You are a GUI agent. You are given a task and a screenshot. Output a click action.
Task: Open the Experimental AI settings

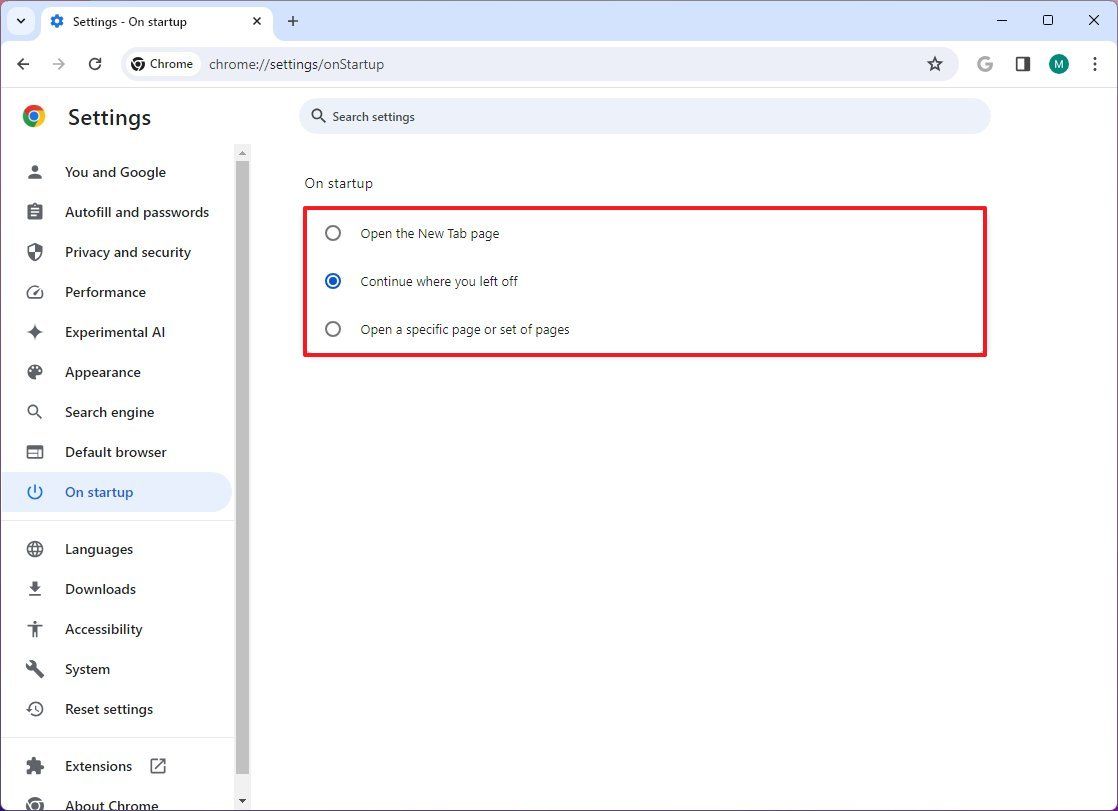tap(115, 332)
